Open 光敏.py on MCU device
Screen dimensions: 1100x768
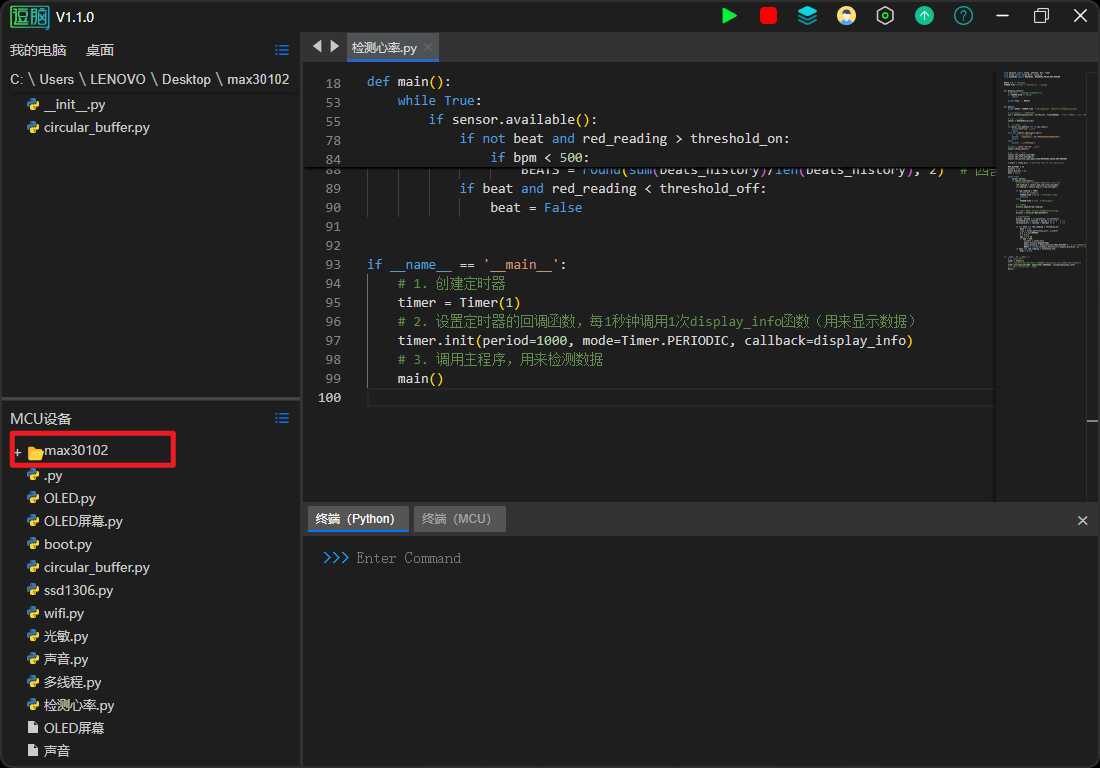point(66,636)
